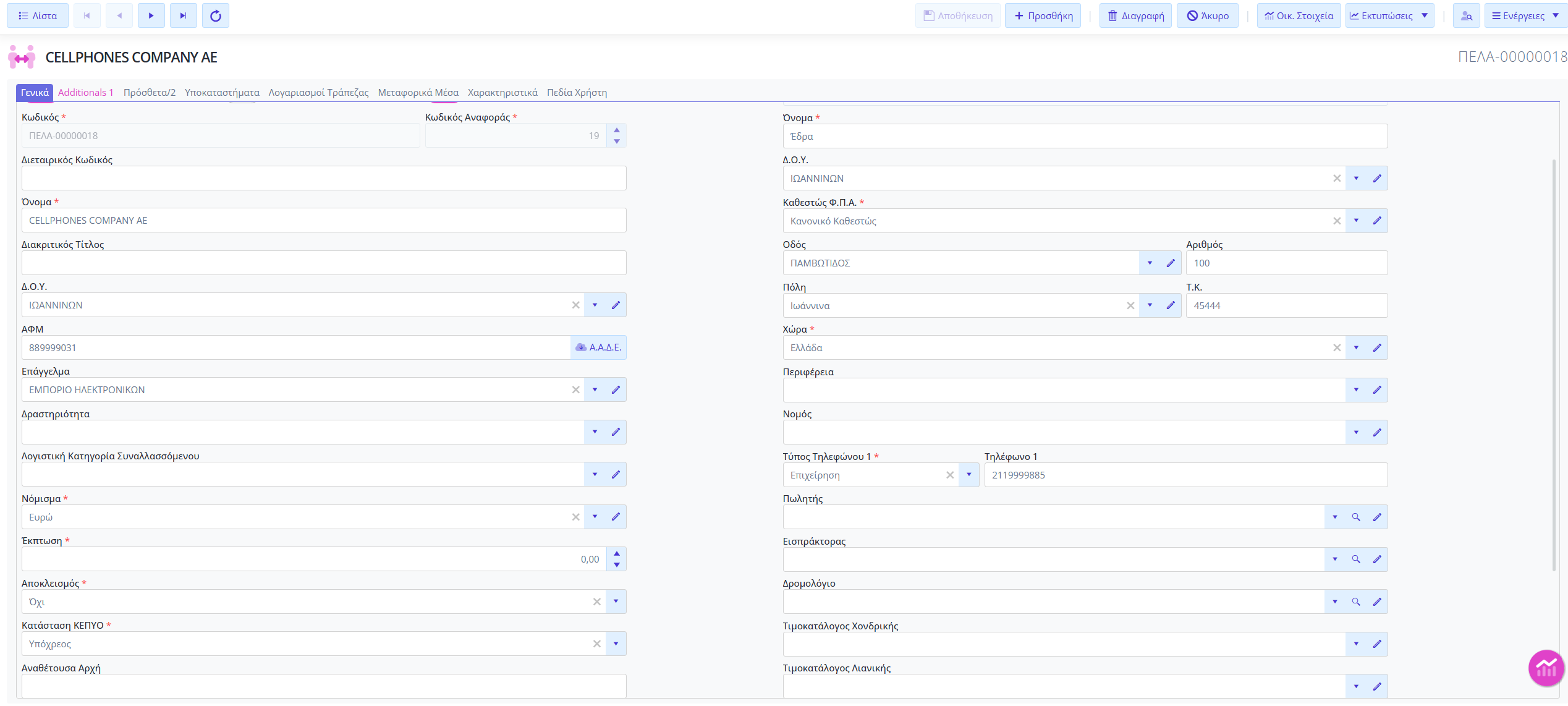
Task: Click into the ΑΦΜ field 889999031
Action: click(296, 347)
